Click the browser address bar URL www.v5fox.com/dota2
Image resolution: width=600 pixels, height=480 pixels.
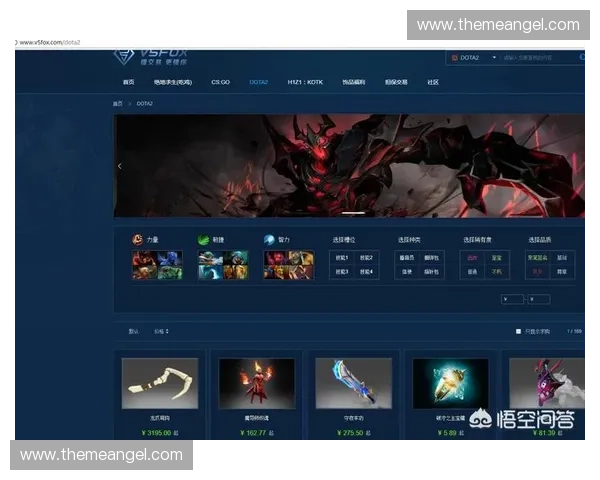tap(50, 42)
